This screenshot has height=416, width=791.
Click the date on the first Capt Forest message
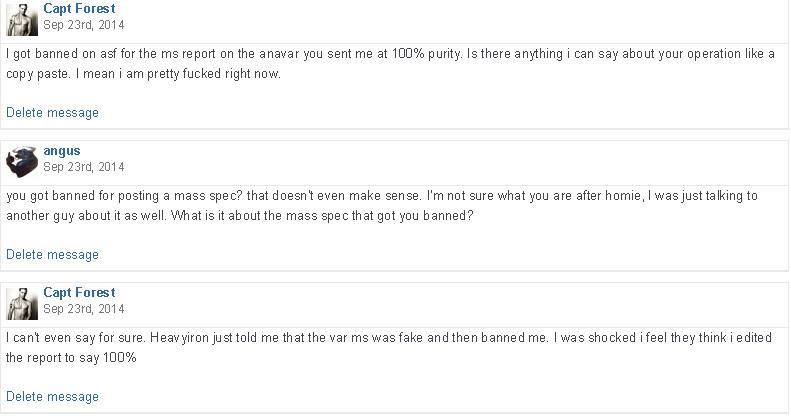[x=84, y=24]
